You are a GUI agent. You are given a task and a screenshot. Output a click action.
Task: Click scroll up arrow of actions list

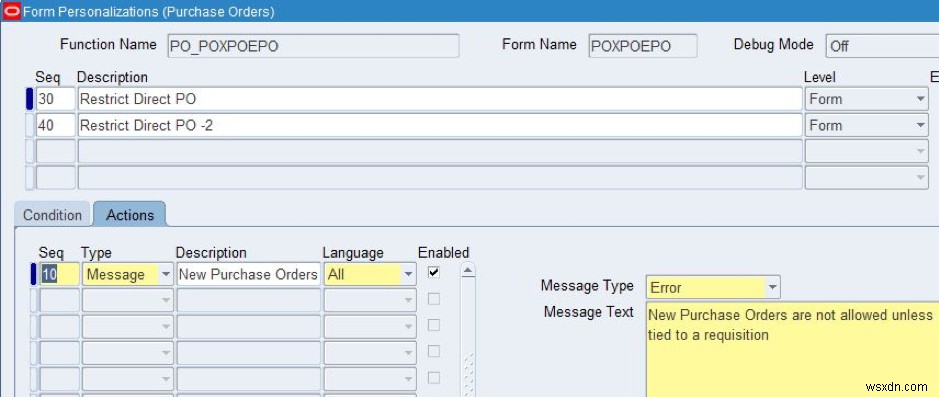pyautogui.click(x=468, y=271)
